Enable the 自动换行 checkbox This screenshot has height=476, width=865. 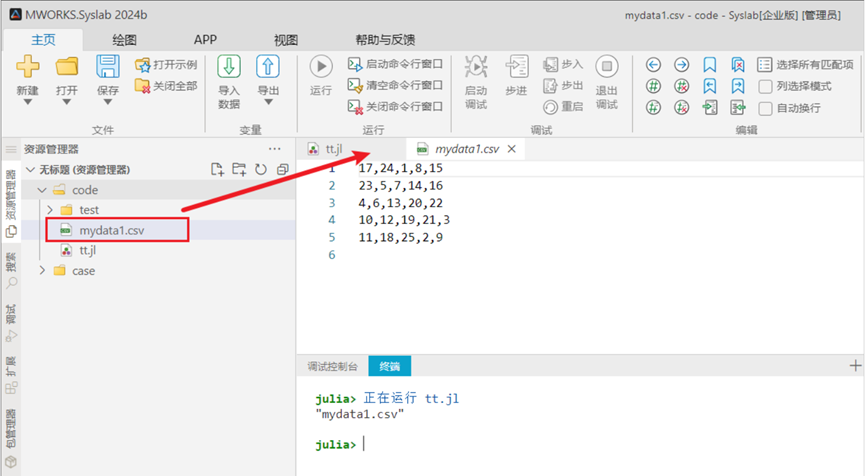click(x=765, y=108)
